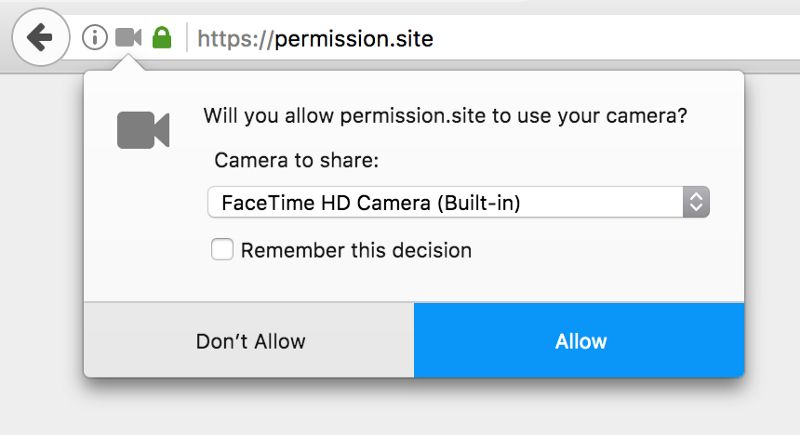
Task: Click the large camera icon in the popup
Action: (143, 130)
